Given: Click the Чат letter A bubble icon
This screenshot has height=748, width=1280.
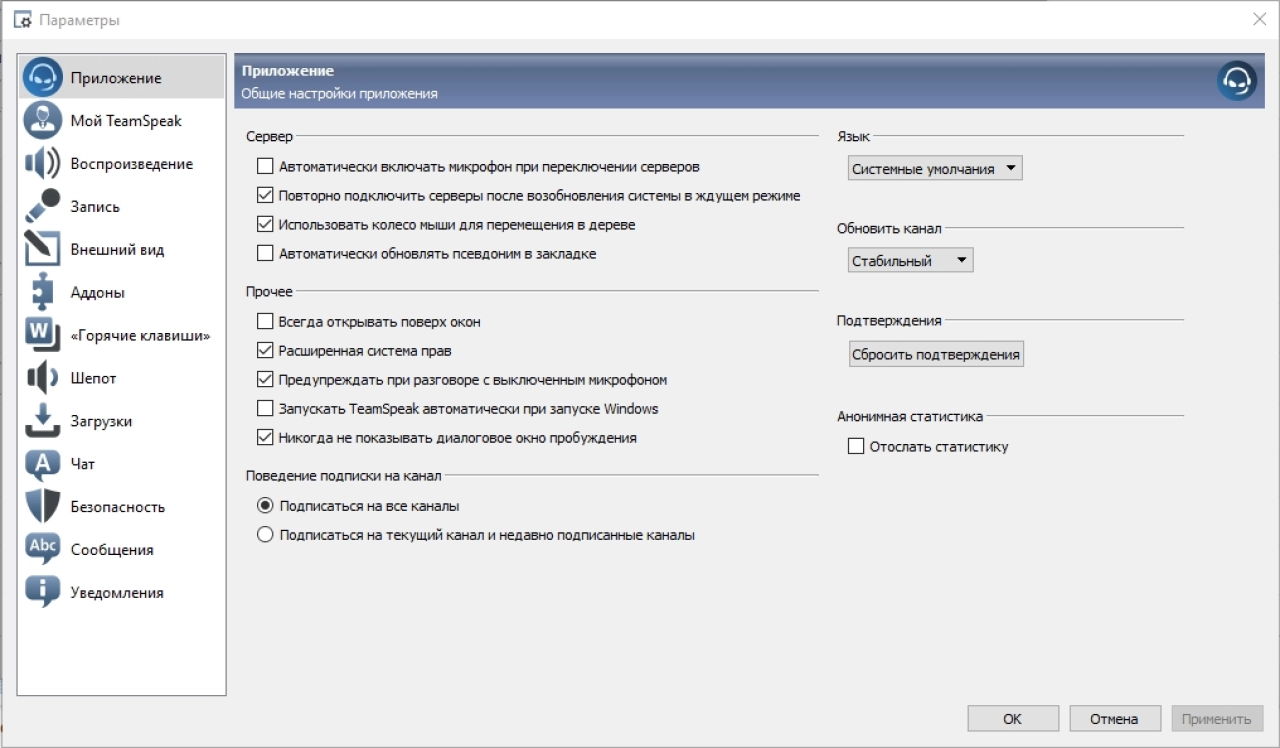Looking at the screenshot, I should pyautogui.click(x=43, y=464).
